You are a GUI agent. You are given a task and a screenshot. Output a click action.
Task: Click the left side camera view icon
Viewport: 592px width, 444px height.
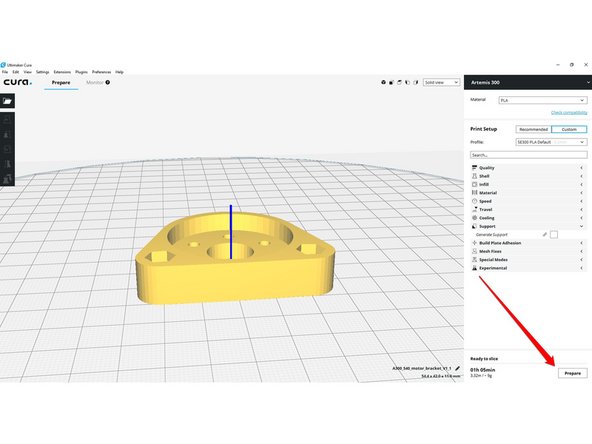407,82
